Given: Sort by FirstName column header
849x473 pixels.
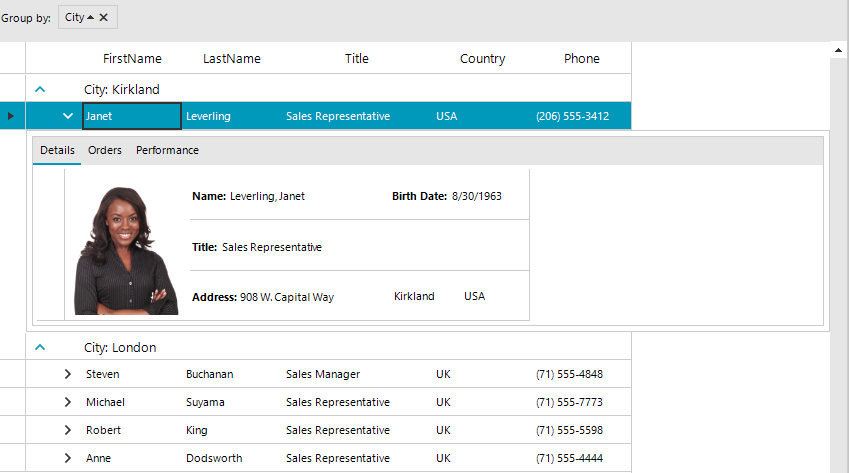Looking at the screenshot, I should pos(132,58).
